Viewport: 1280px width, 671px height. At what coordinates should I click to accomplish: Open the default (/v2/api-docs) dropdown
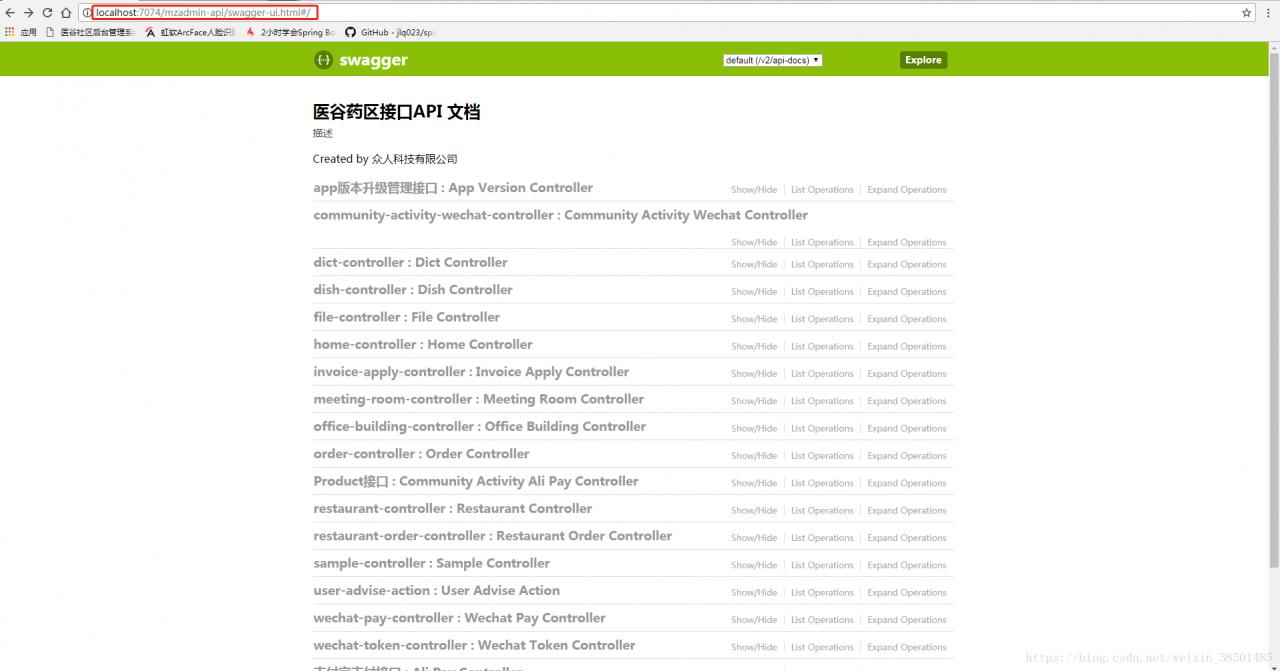click(x=772, y=60)
